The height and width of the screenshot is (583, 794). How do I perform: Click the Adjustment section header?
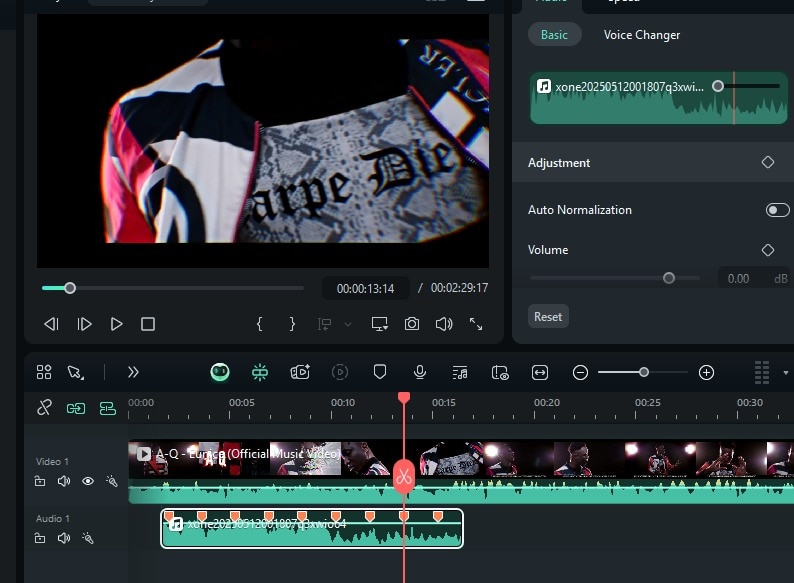[x=653, y=163]
